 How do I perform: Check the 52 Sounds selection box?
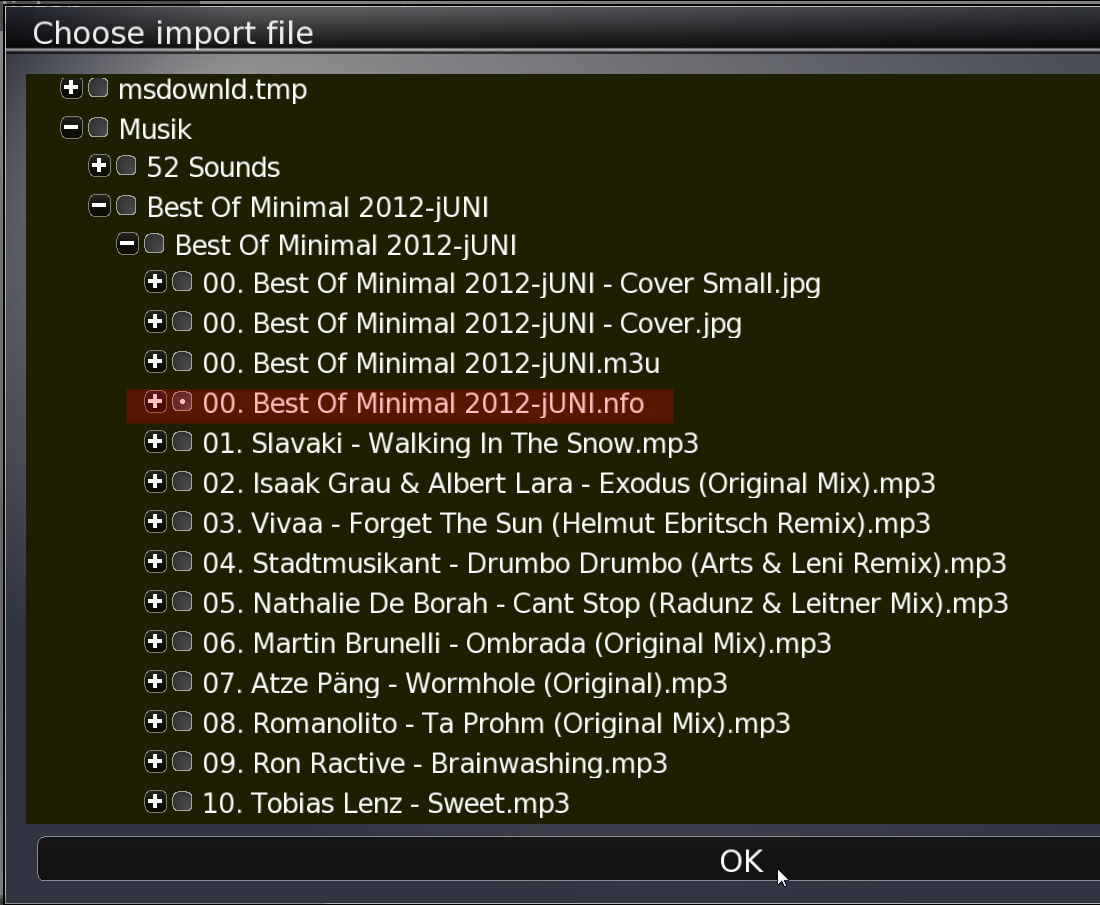click(x=126, y=166)
